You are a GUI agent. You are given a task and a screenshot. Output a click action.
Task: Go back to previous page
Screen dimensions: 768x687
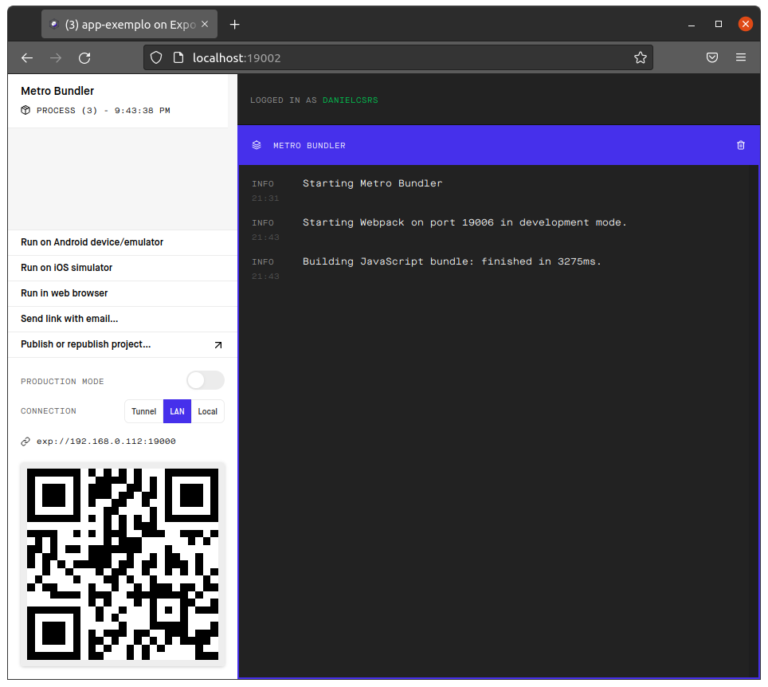pos(27,58)
